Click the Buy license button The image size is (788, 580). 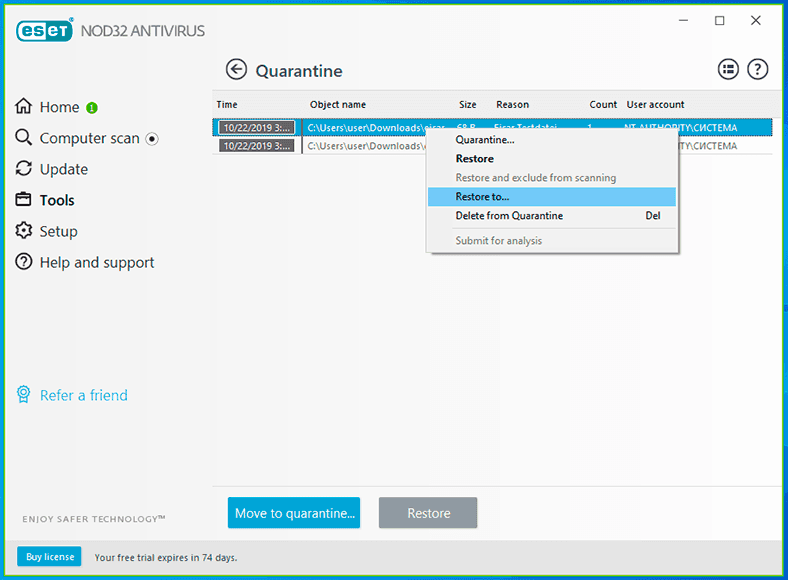(x=49, y=556)
